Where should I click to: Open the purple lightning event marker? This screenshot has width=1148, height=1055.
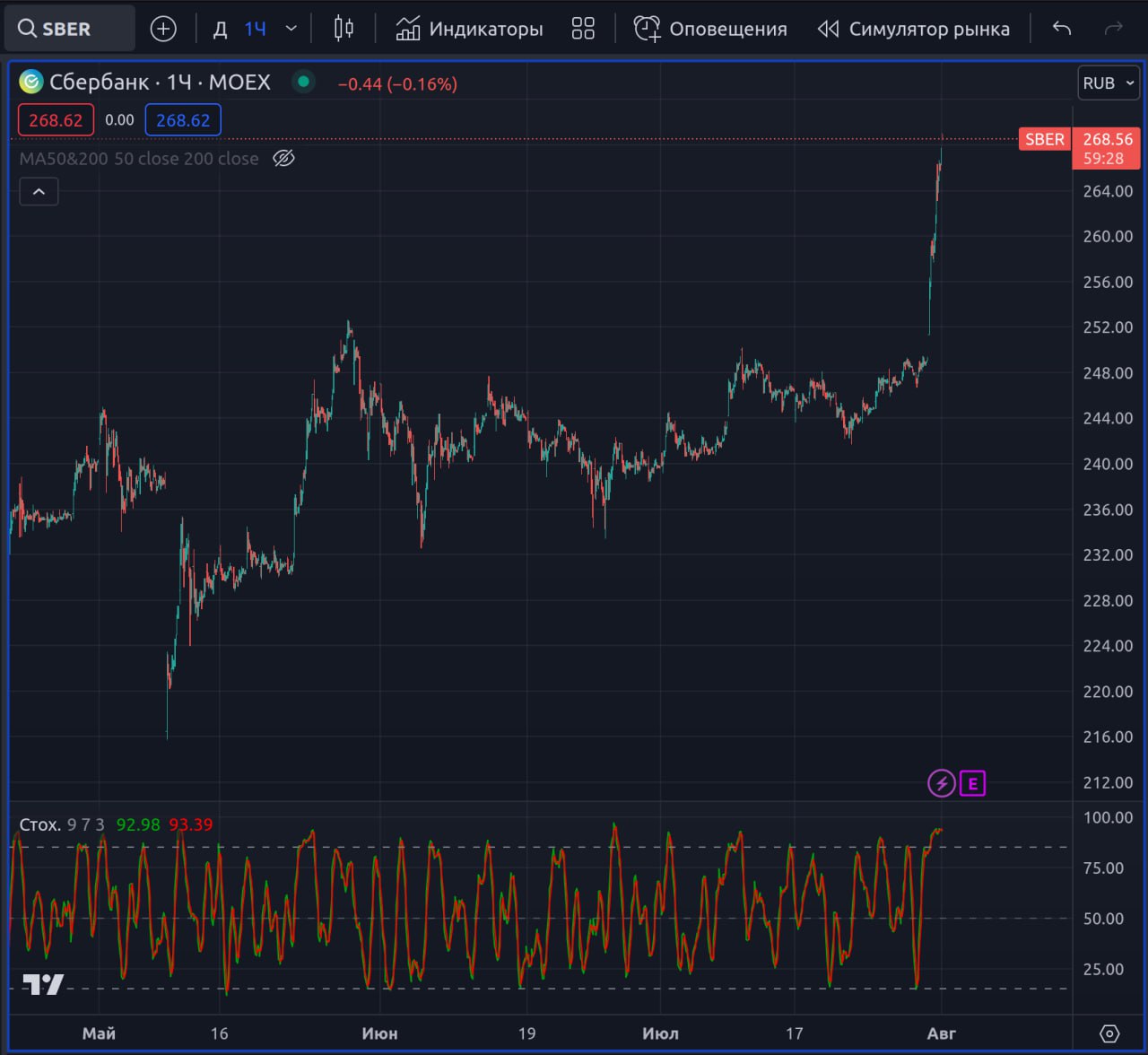[x=941, y=783]
